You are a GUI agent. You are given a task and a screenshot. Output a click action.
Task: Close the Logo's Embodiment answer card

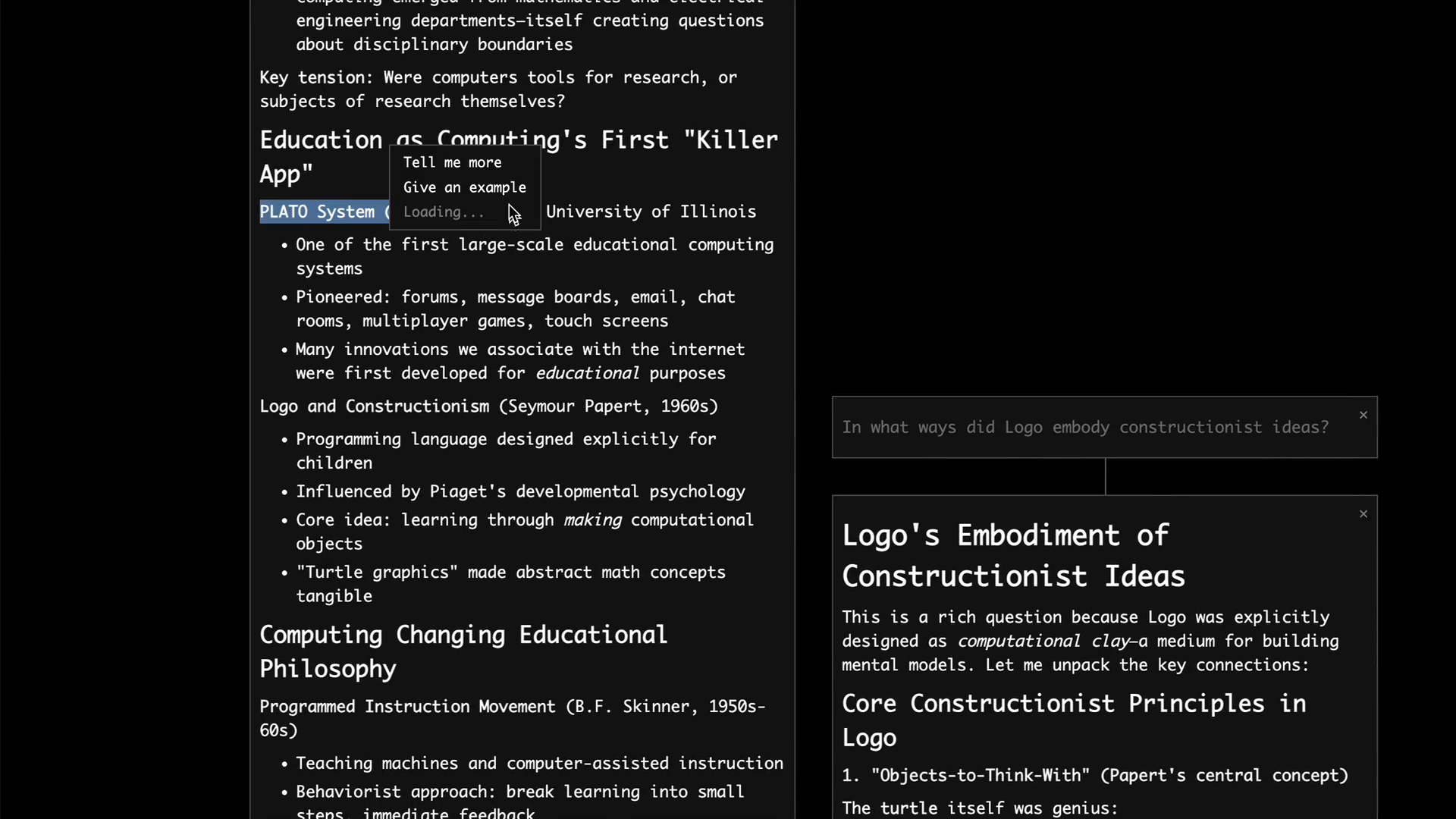1363,514
